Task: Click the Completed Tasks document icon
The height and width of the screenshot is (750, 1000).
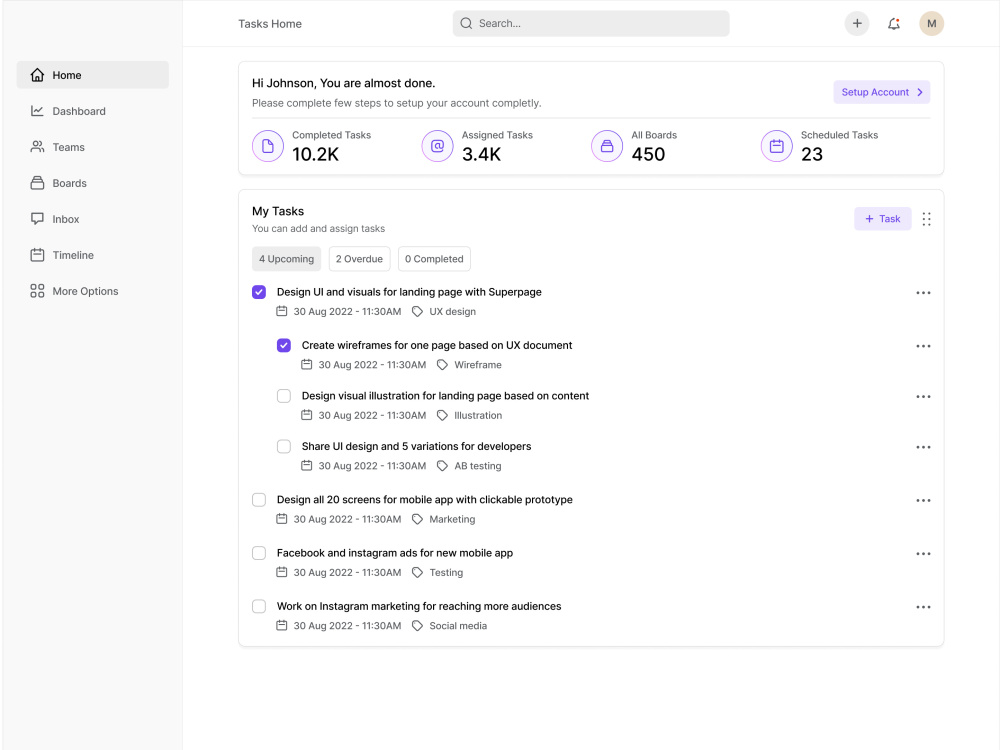Action: click(x=268, y=146)
